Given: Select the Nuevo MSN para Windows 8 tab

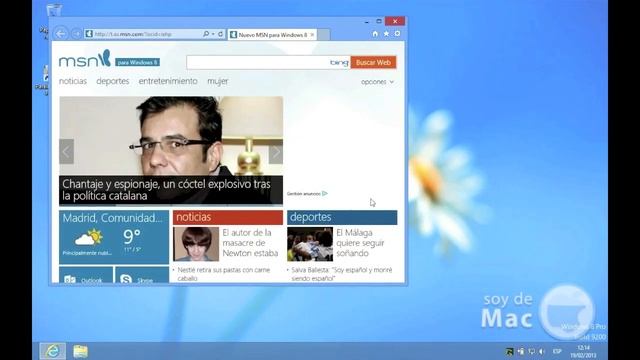Looking at the screenshot, I should pos(272,35).
